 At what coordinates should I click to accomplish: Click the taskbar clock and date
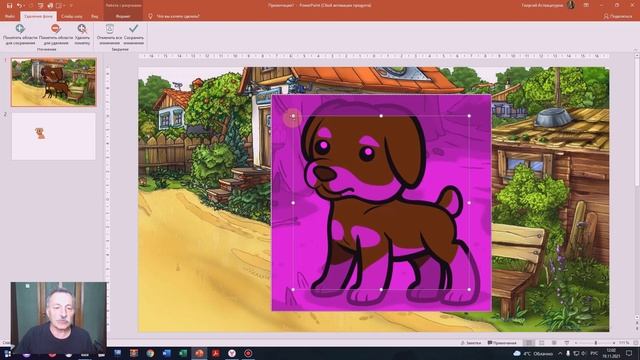pyautogui.click(x=611, y=353)
